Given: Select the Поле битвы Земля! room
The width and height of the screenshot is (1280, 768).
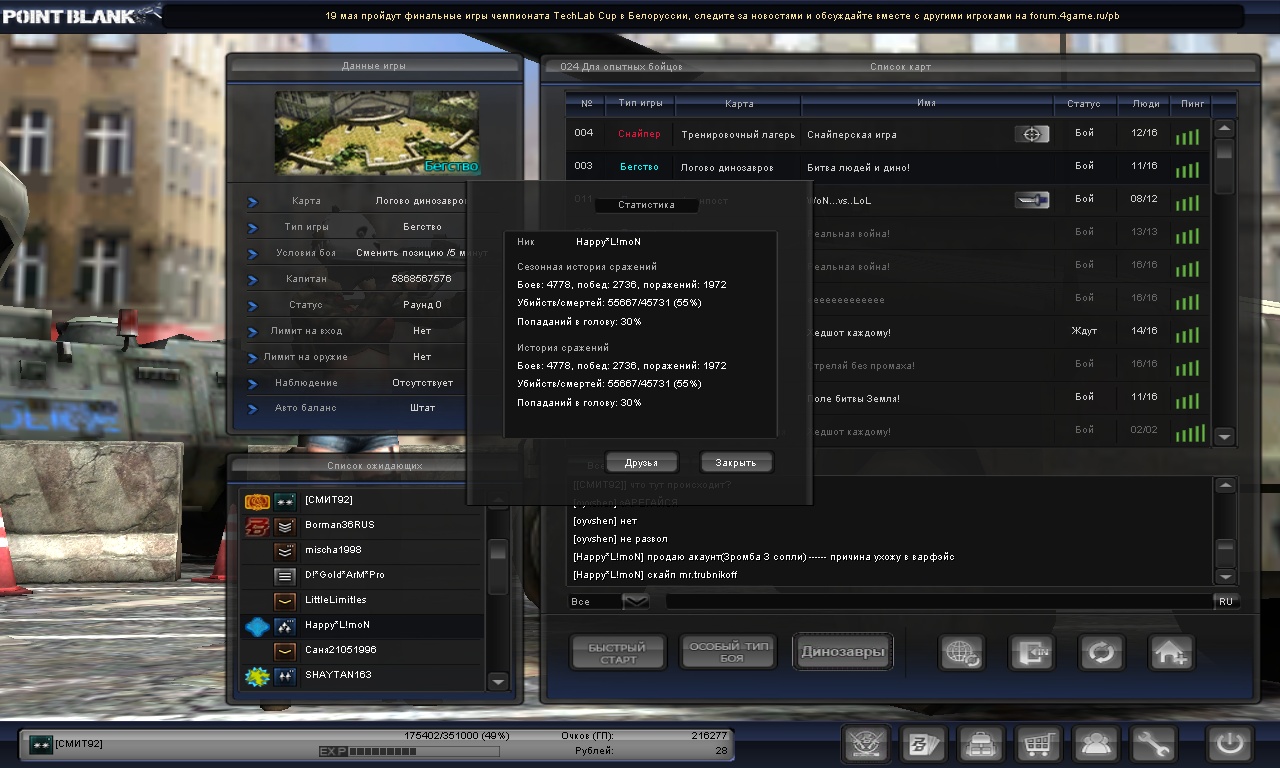Looking at the screenshot, I should [888, 398].
